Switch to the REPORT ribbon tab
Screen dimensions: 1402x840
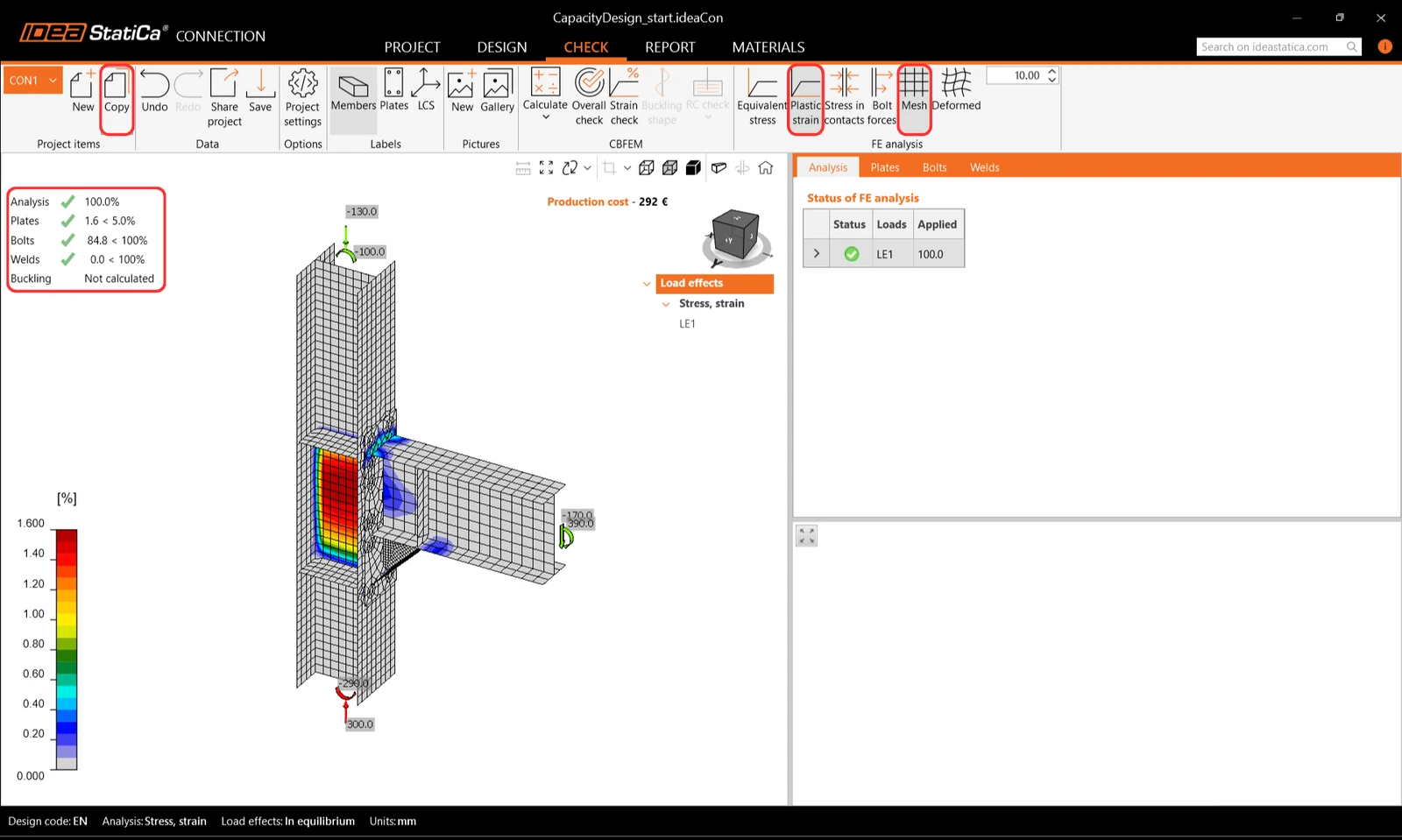[x=670, y=47]
